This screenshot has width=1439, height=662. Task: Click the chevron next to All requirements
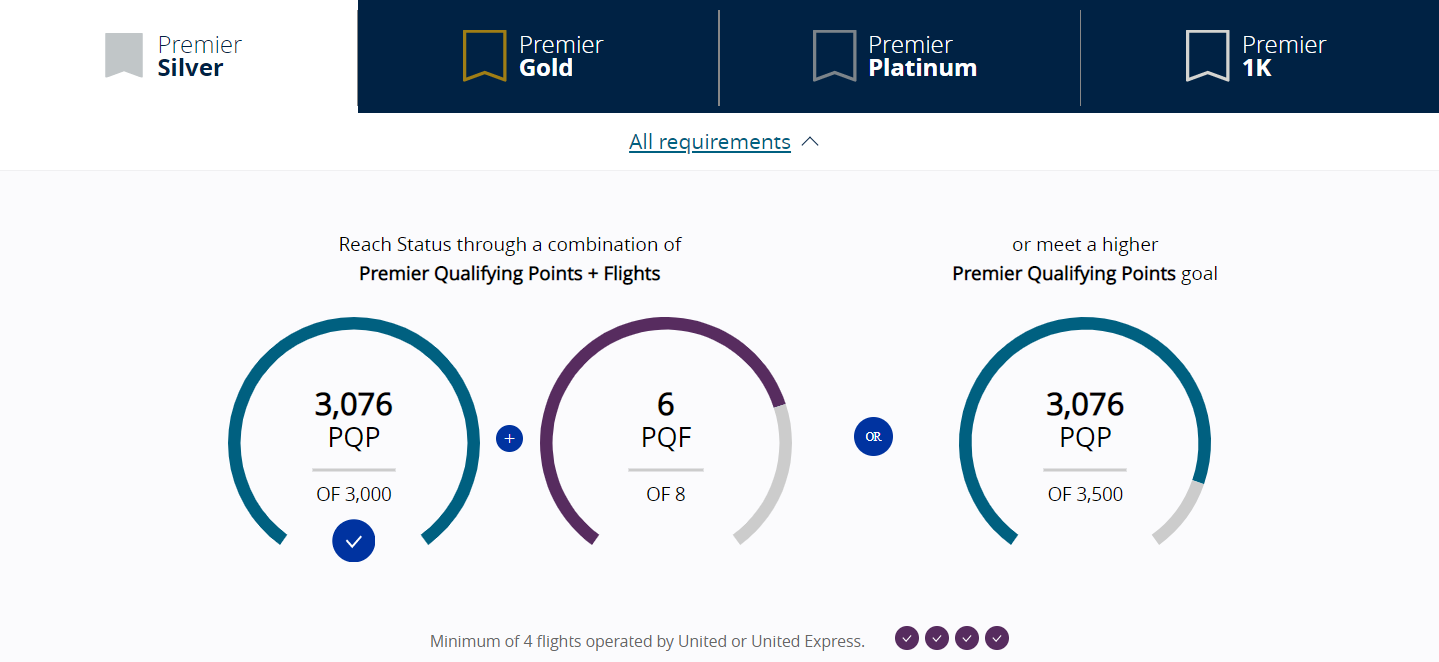click(x=810, y=141)
